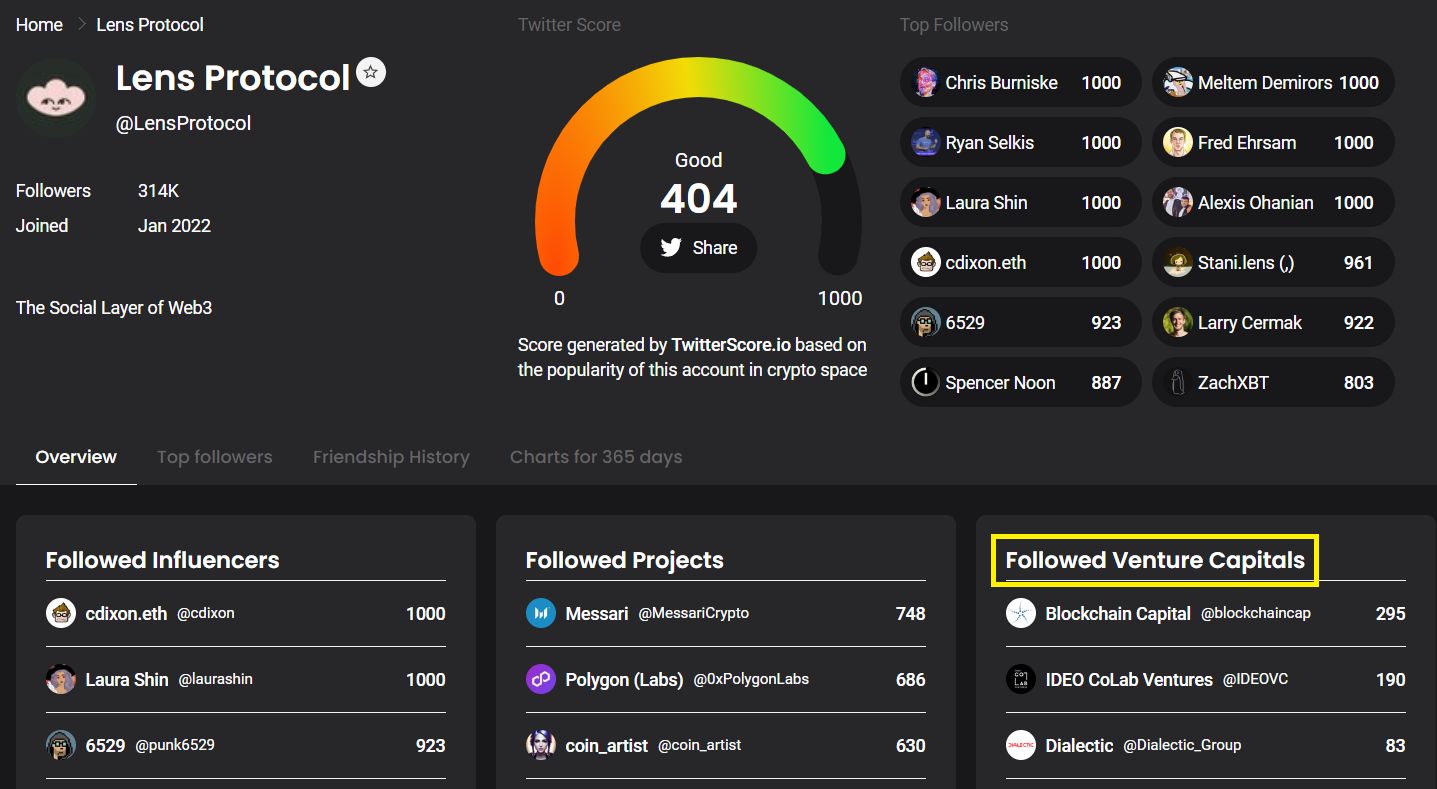1437x789 pixels.
Task: Click Chris Burniske's avatar
Action: click(x=926, y=83)
